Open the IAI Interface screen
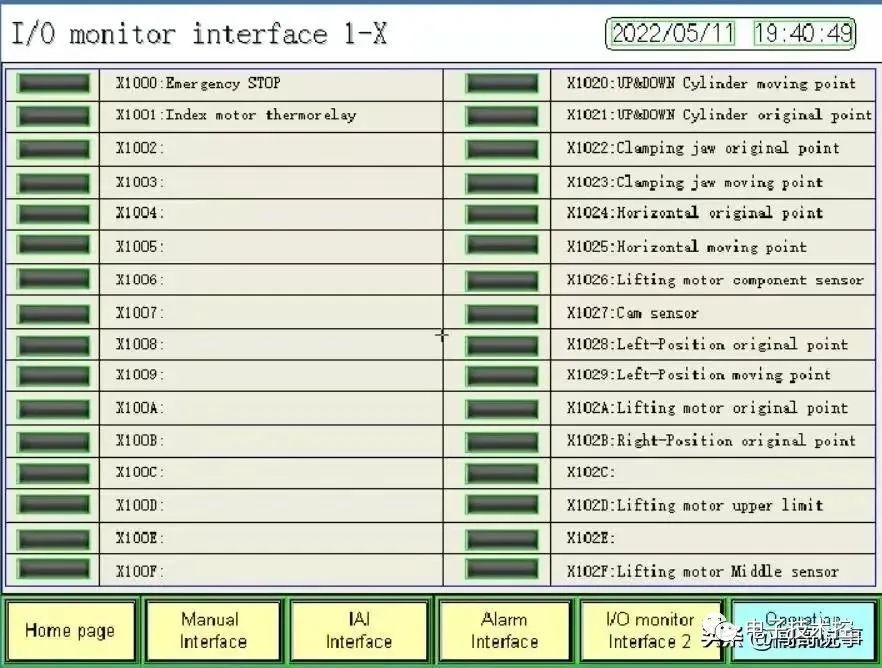 (358, 631)
